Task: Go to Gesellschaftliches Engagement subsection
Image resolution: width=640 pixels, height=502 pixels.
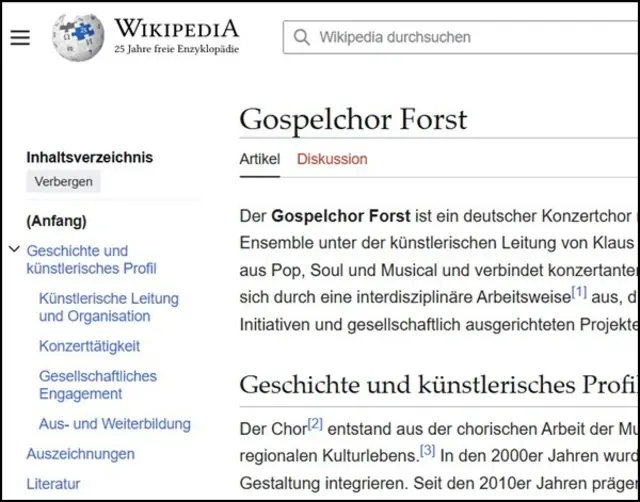Action: (98, 385)
